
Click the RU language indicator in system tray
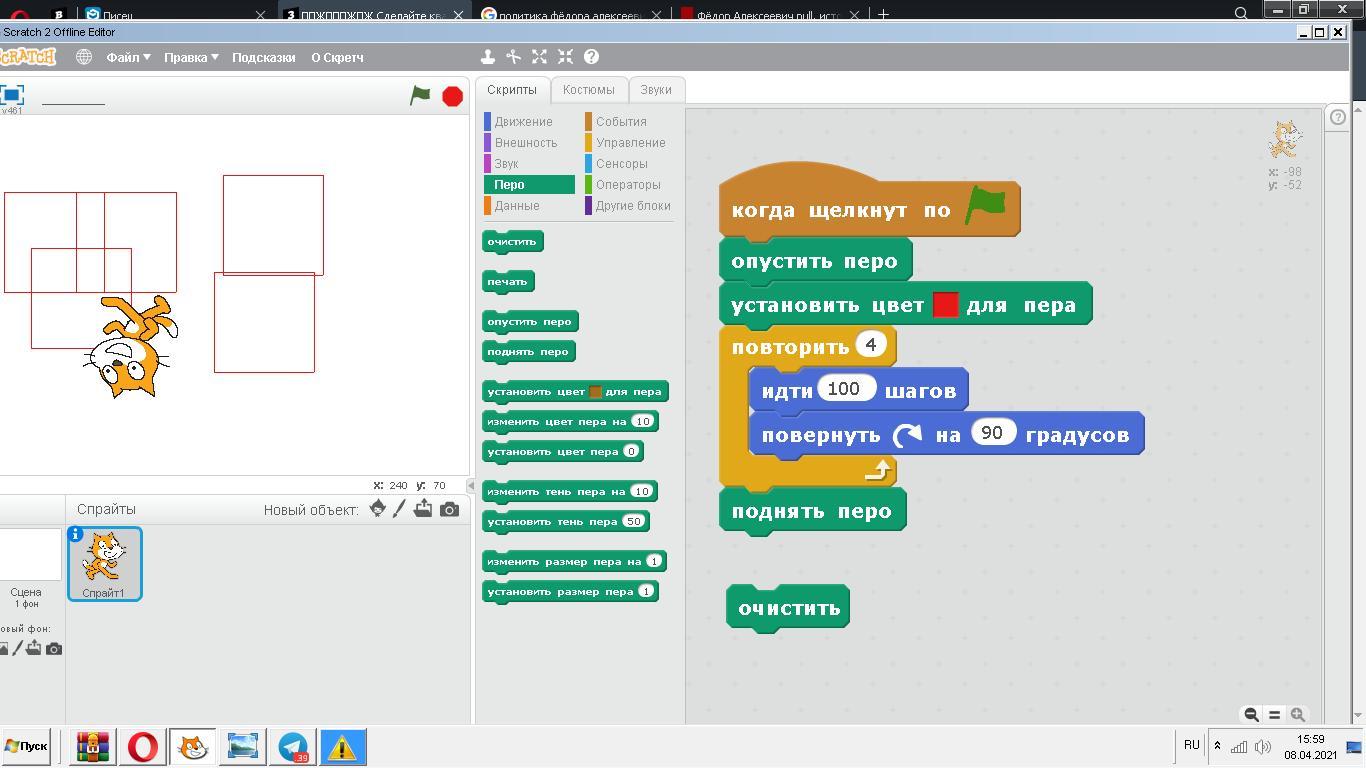(1191, 744)
